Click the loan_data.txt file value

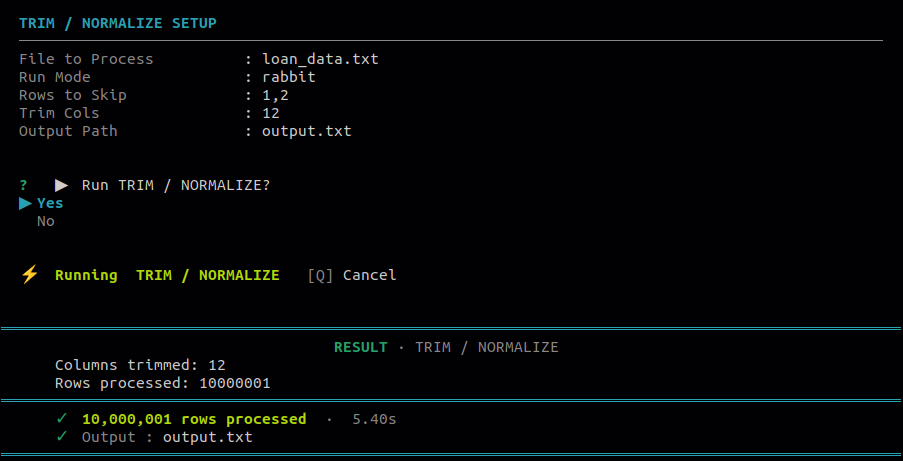(320, 59)
